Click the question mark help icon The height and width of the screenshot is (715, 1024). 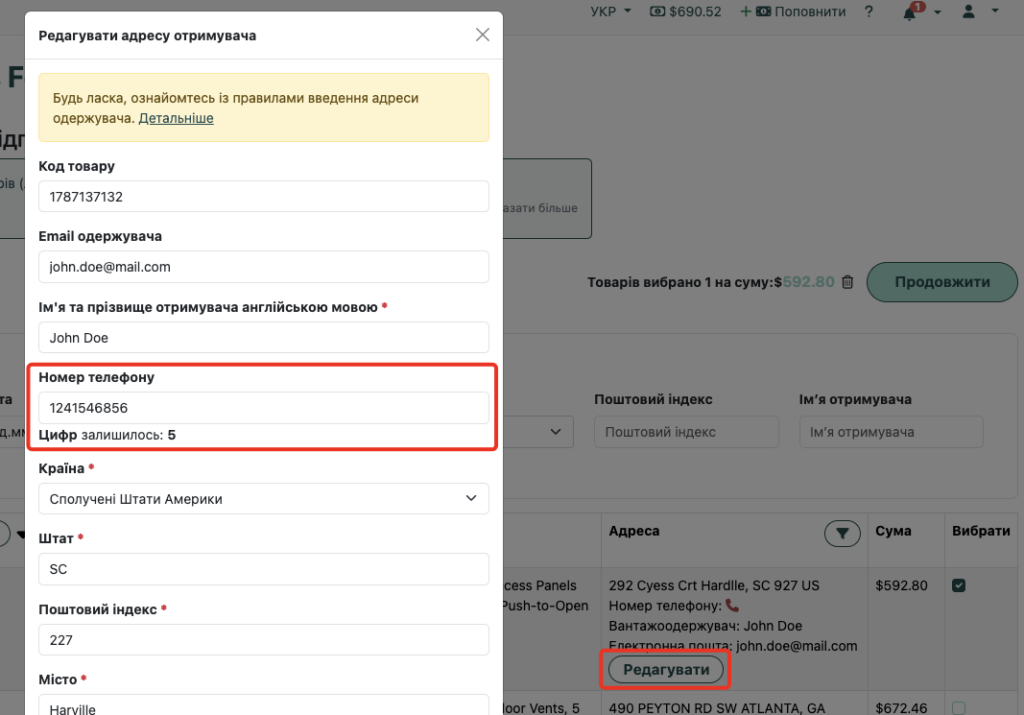(x=869, y=12)
